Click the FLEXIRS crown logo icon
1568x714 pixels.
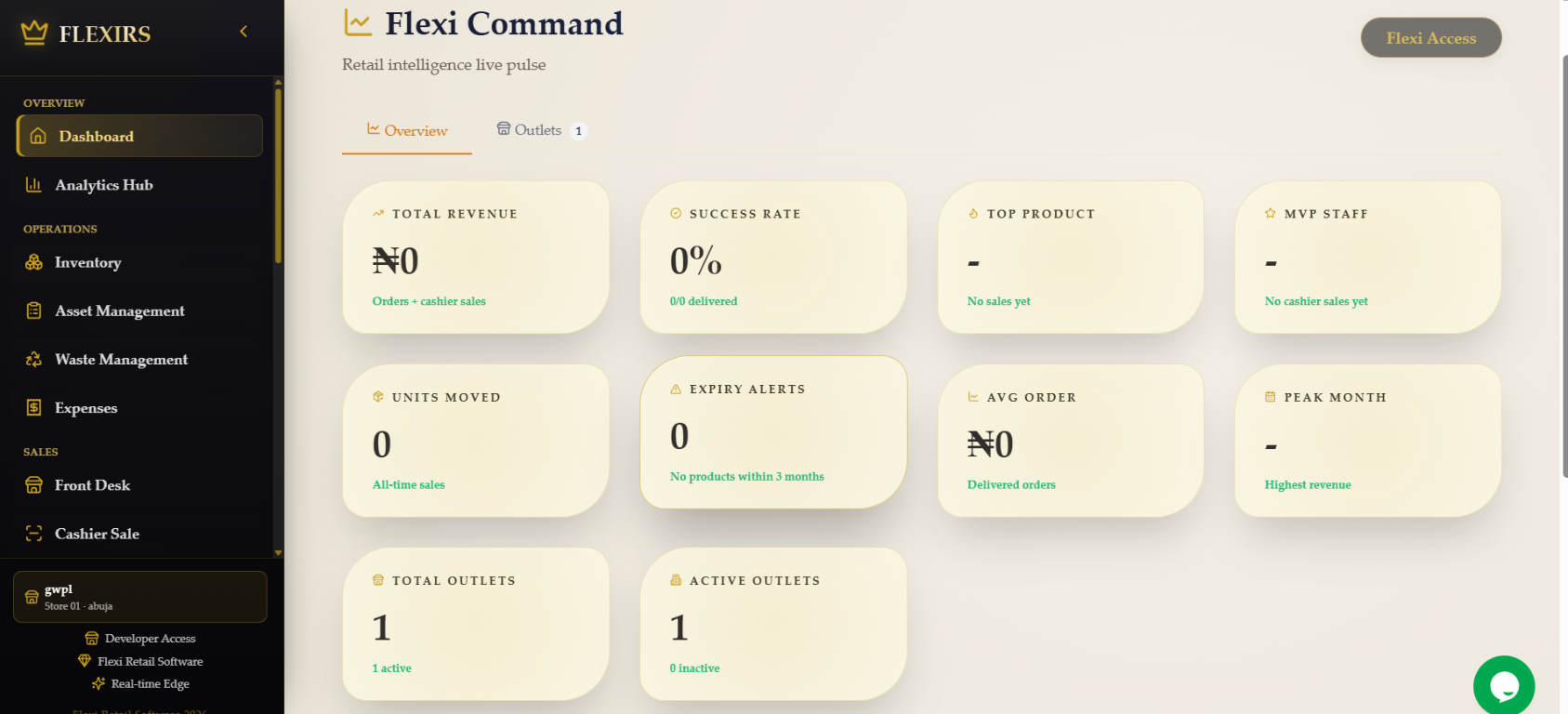pos(34,33)
